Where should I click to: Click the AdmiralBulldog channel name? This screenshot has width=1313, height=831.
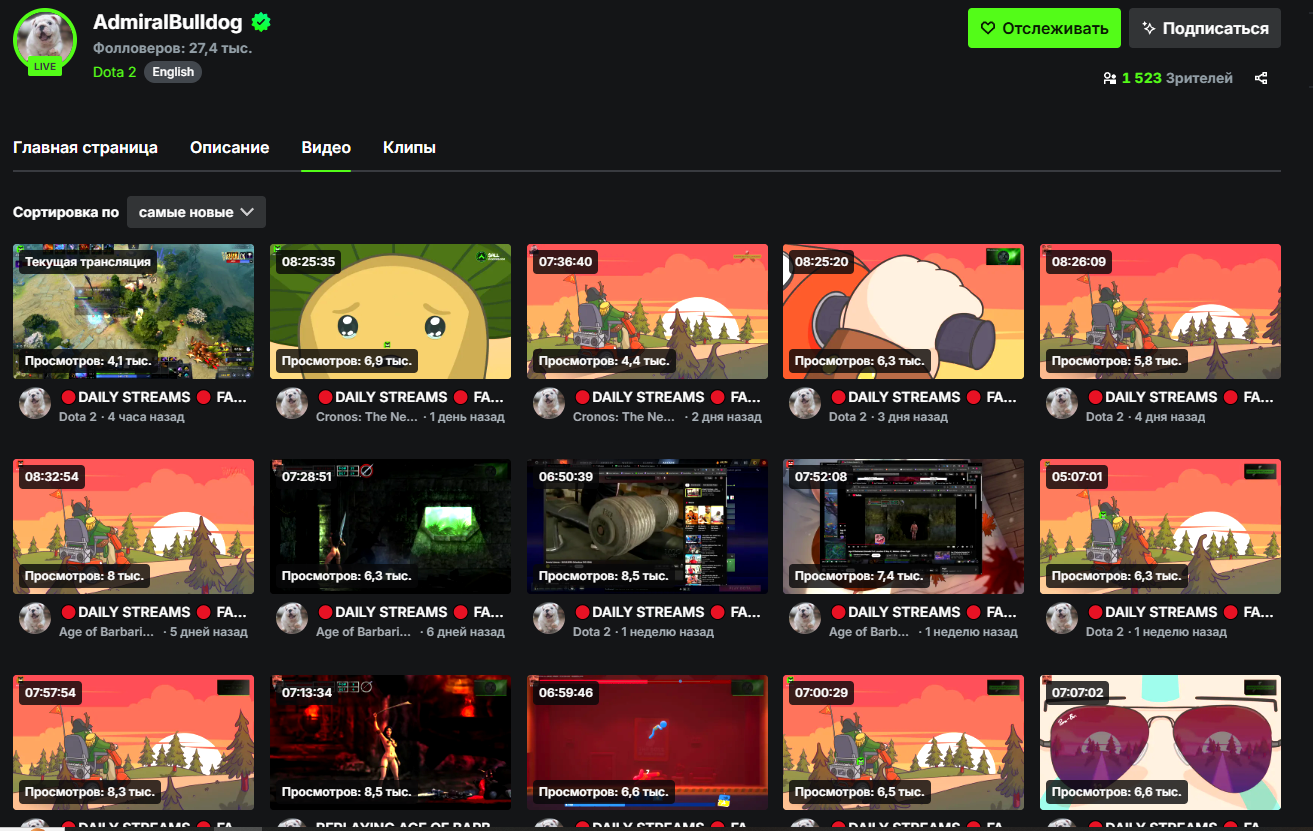tap(168, 22)
